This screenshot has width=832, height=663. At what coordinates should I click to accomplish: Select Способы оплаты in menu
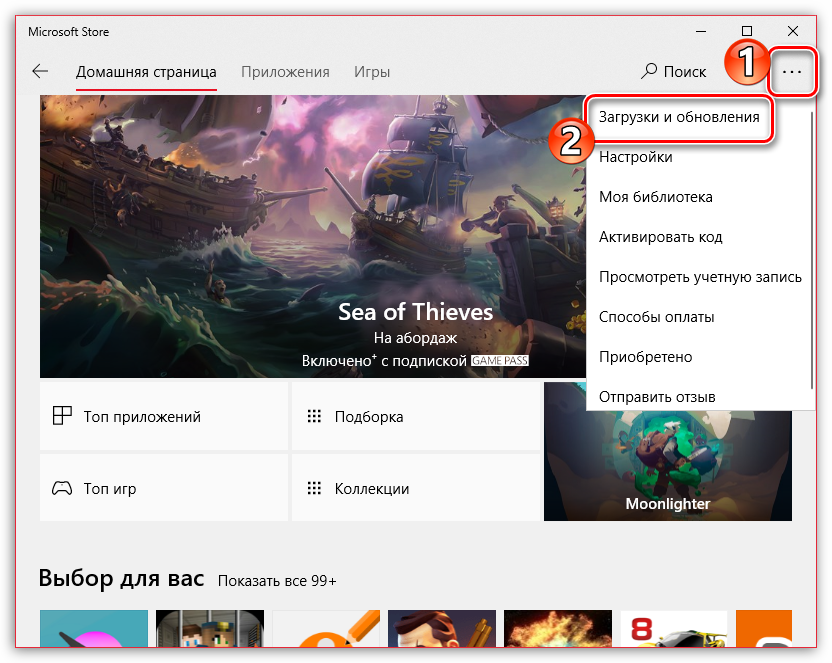click(656, 317)
